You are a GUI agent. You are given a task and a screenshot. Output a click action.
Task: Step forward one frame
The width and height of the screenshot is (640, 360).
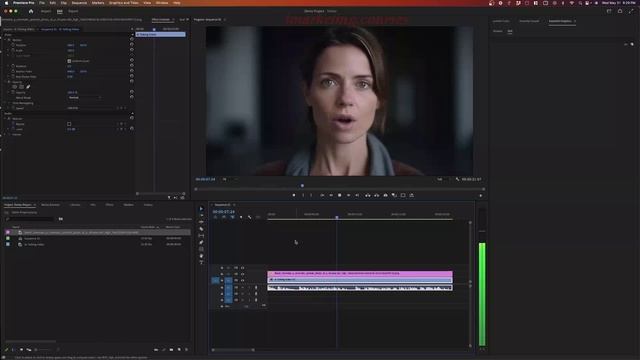(349, 196)
